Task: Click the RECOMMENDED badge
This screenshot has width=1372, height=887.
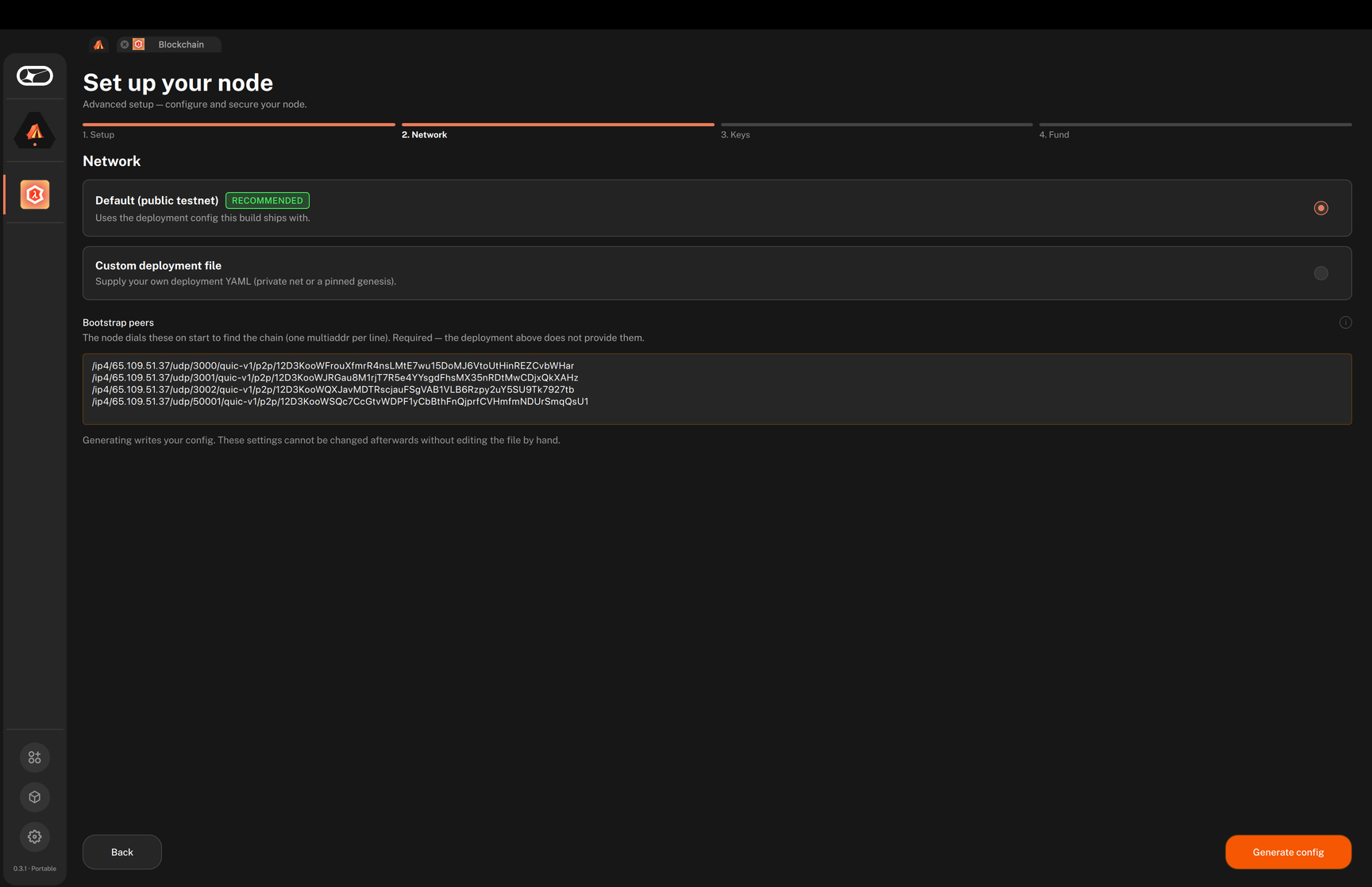Action: click(x=268, y=201)
